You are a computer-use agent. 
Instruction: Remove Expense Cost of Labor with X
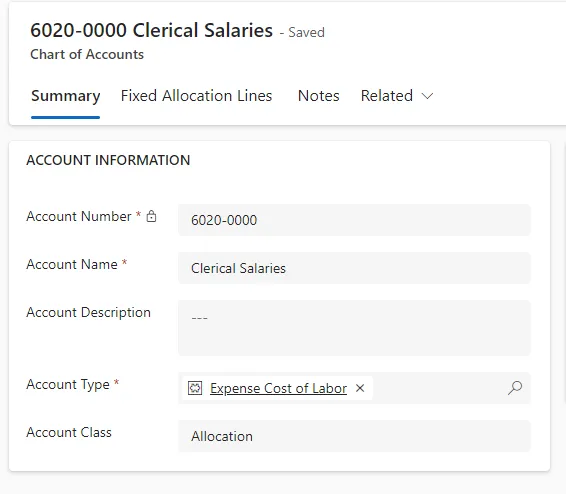coord(360,388)
